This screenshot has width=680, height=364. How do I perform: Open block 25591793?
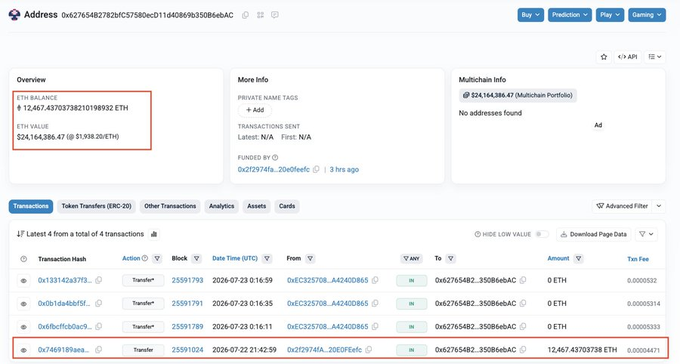point(187,280)
